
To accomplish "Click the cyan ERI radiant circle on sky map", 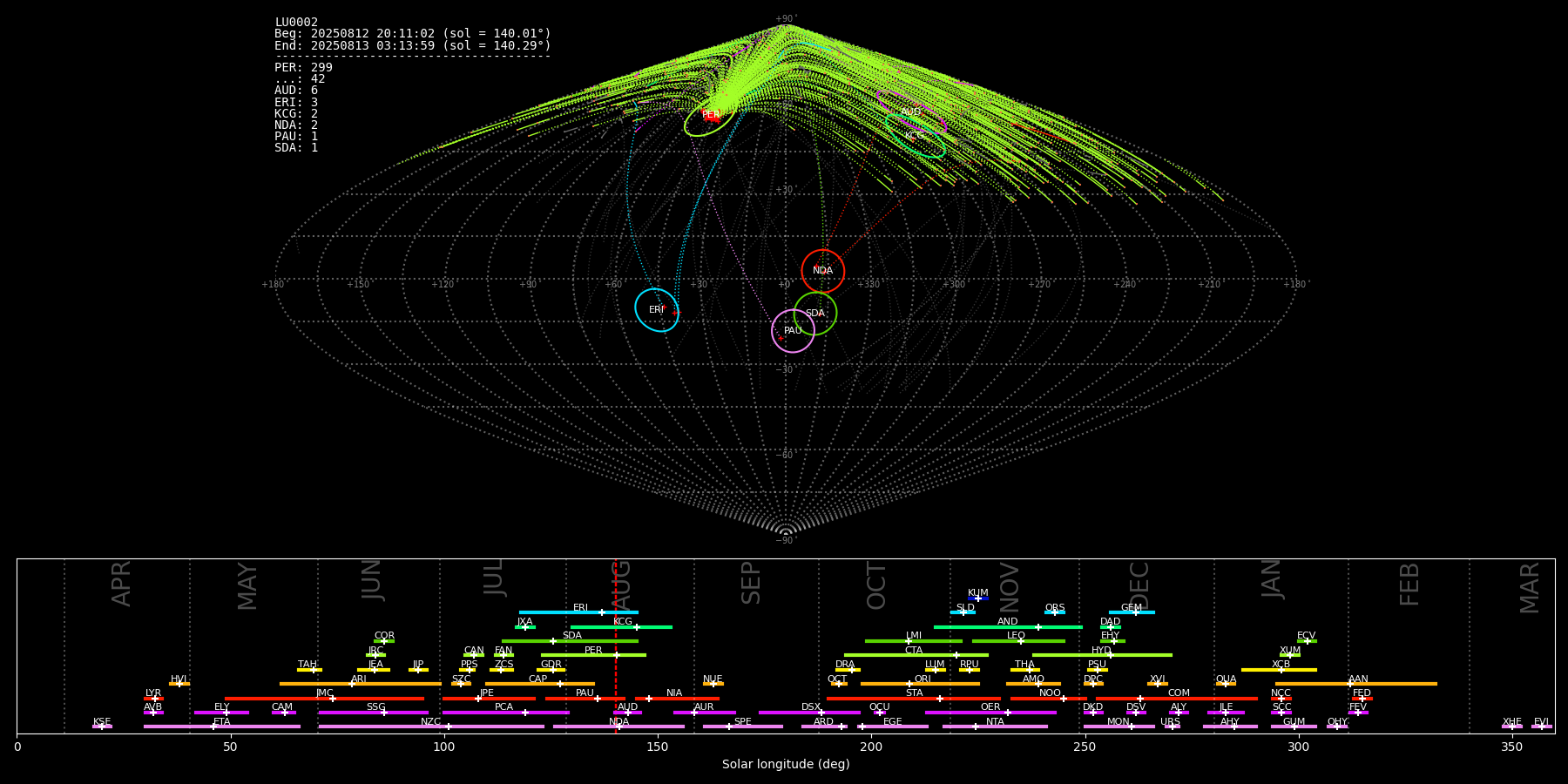I will tap(657, 310).
